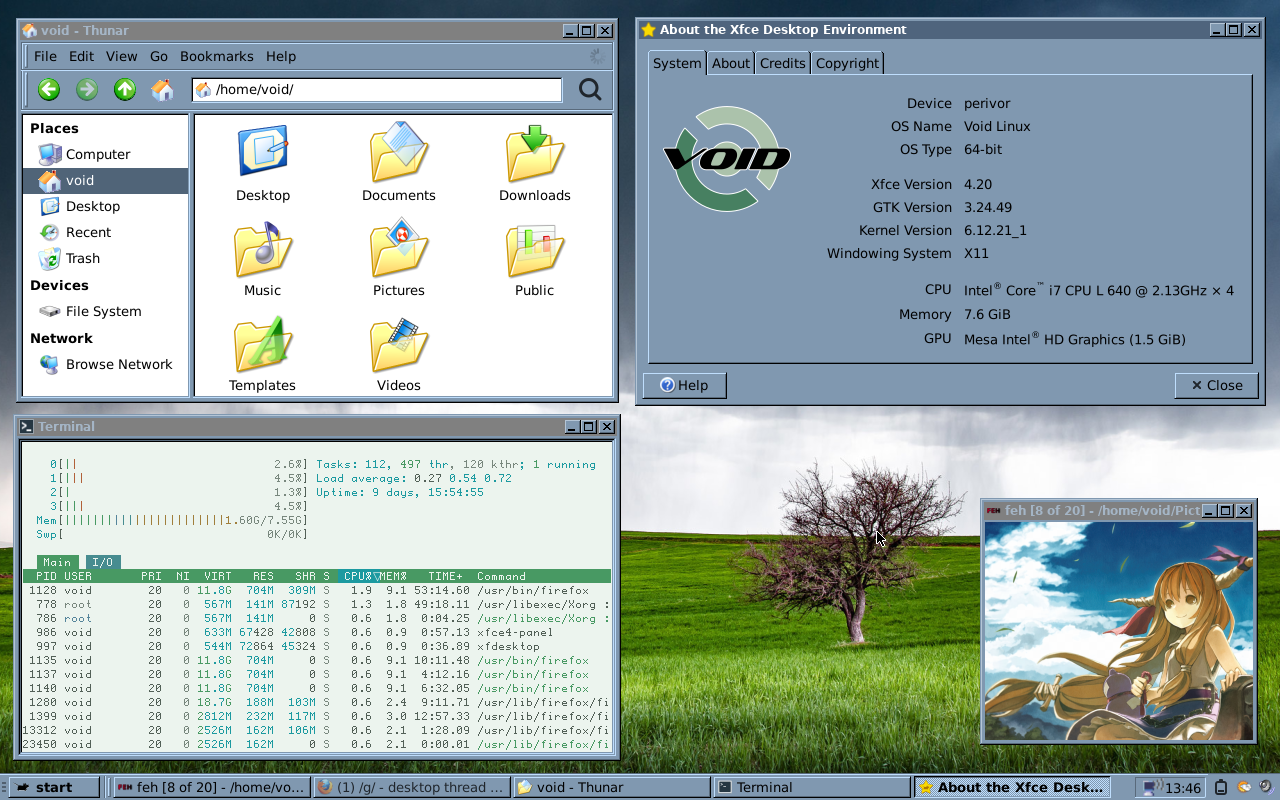Go forward in Thunar with the right arrow
1280x800 pixels.
87,90
